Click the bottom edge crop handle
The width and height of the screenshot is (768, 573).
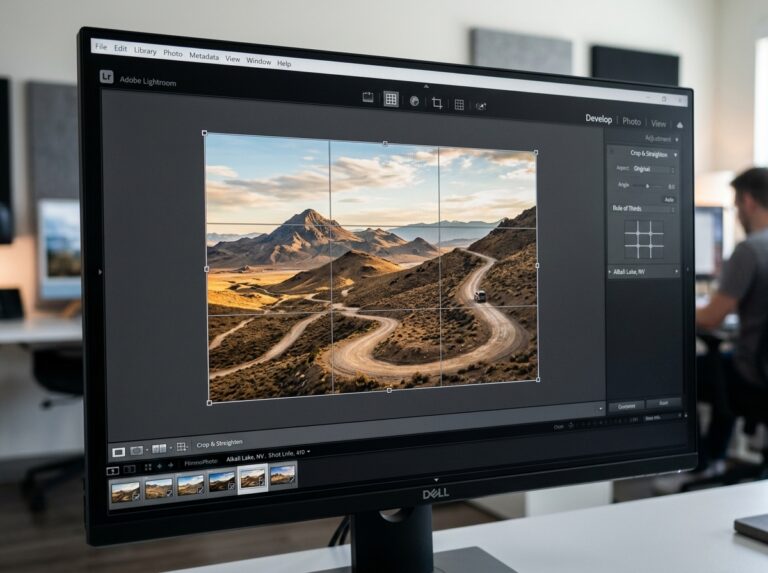(x=389, y=390)
